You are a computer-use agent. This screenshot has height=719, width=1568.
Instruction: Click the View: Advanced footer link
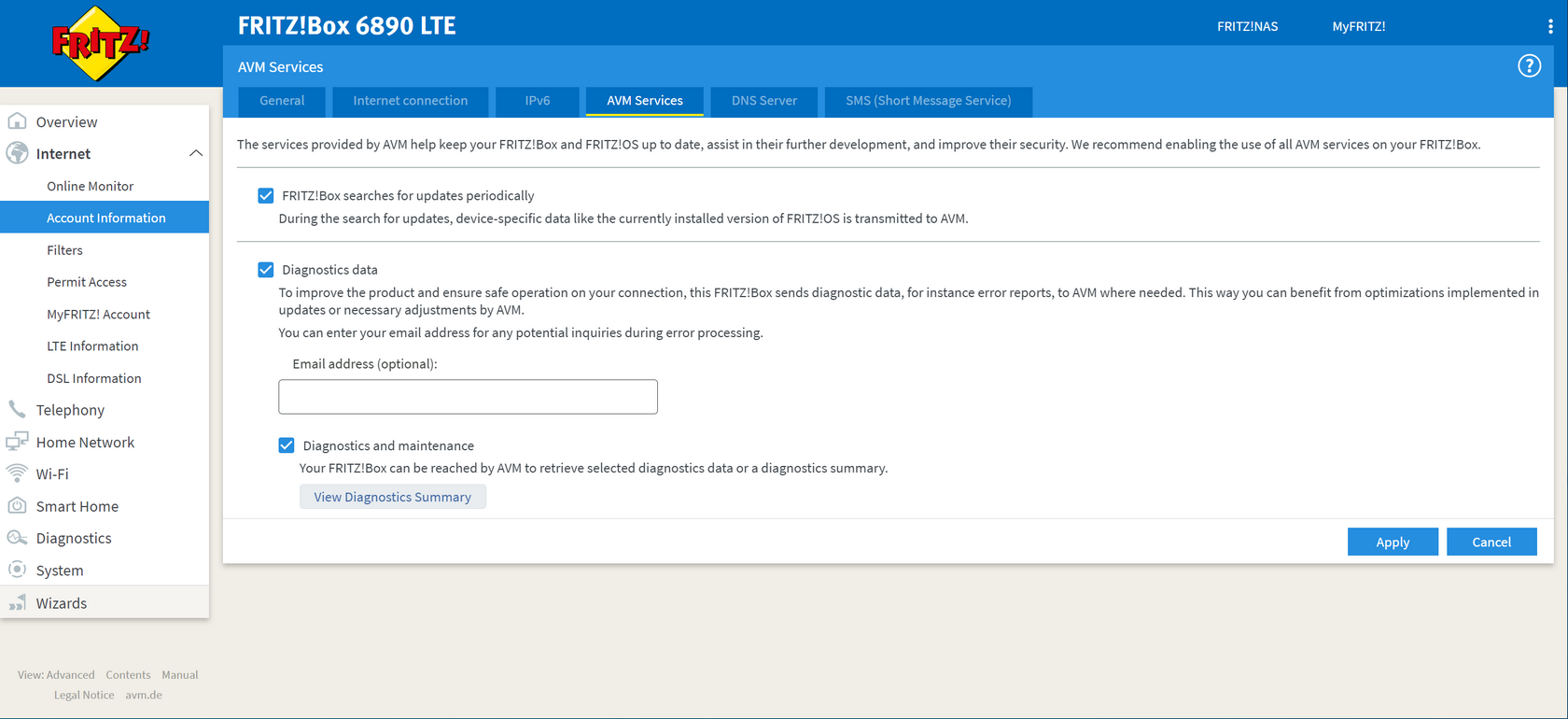click(56, 675)
